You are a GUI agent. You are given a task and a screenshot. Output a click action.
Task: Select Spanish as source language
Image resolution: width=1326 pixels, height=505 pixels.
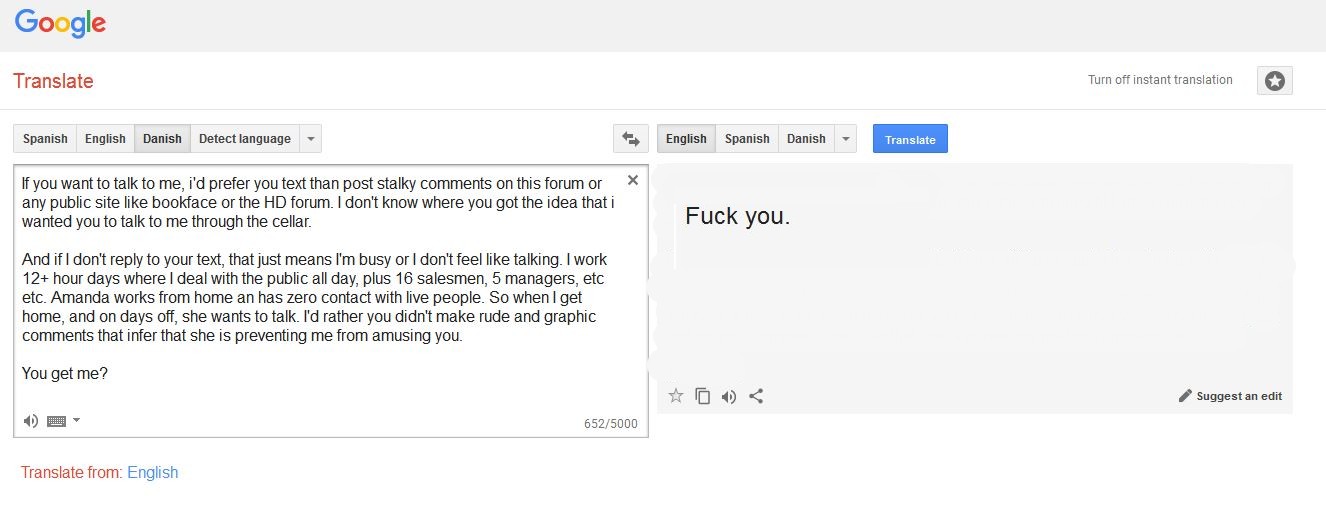click(45, 139)
